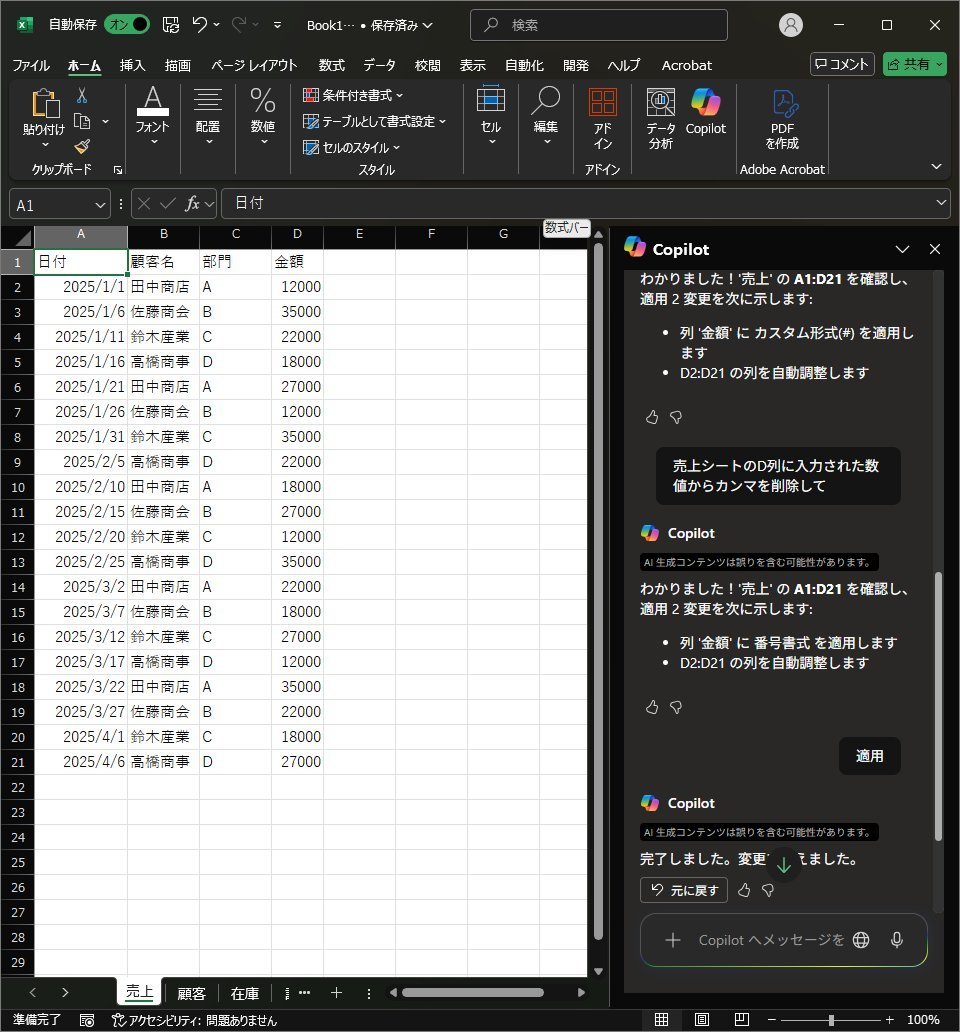Screen dimensions: 960x1032
Task: Click the save icon in title bar
Action: (171, 25)
